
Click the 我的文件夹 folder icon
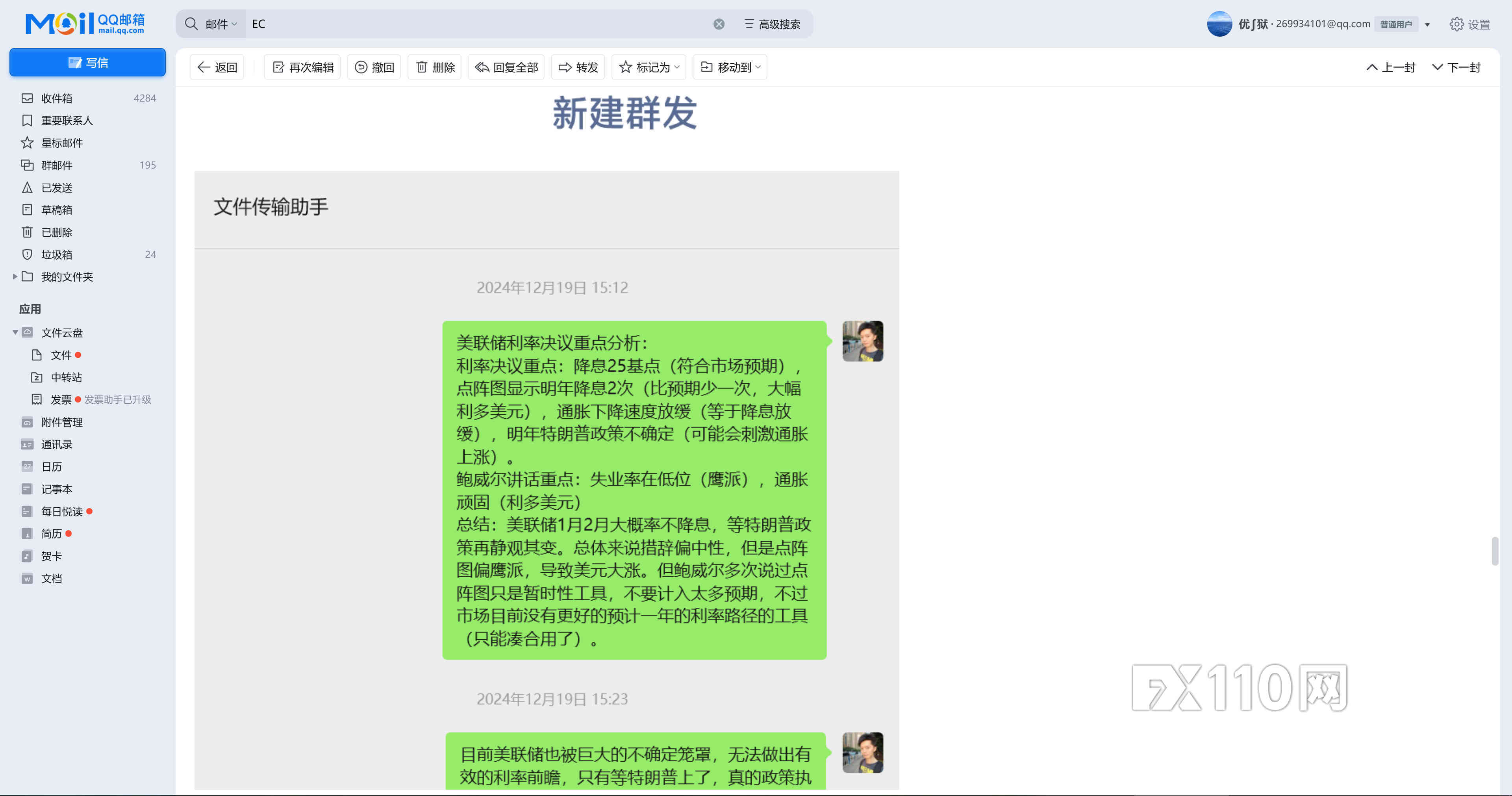[x=27, y=276]
